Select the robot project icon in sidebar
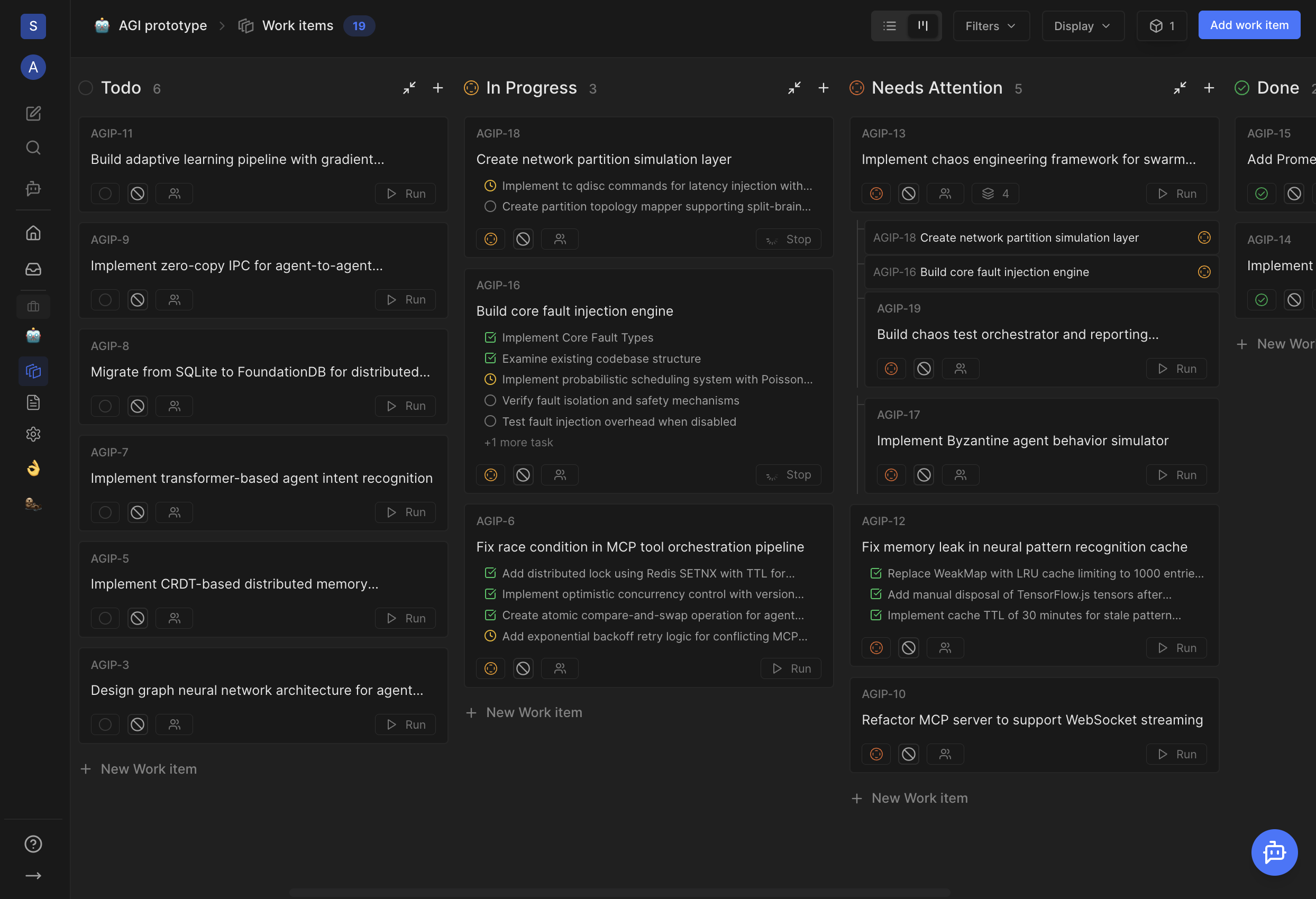1316x899 pixels. [x=33, y=336]
